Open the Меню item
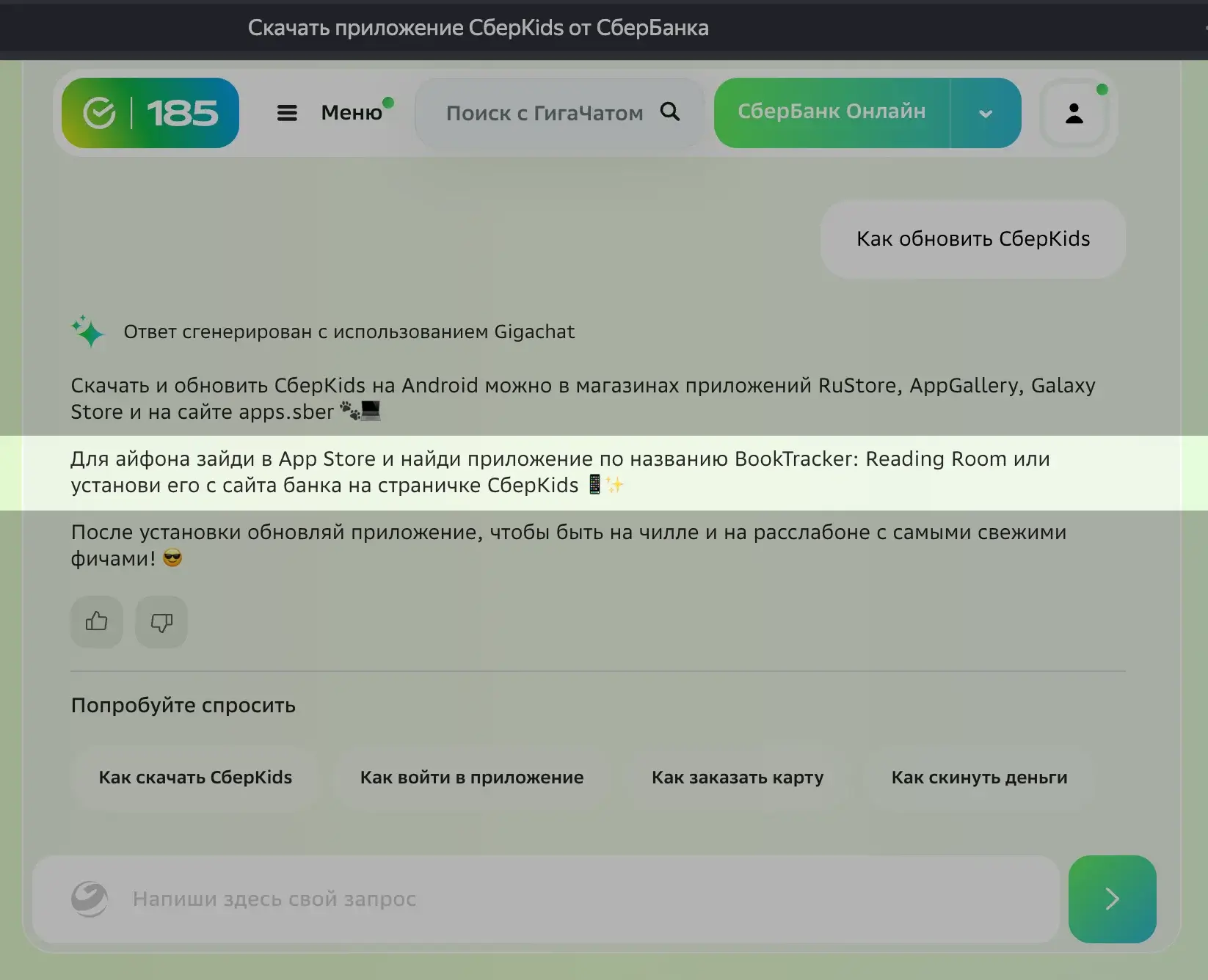This screenshot has height=980, width=1208. point(352,112)
